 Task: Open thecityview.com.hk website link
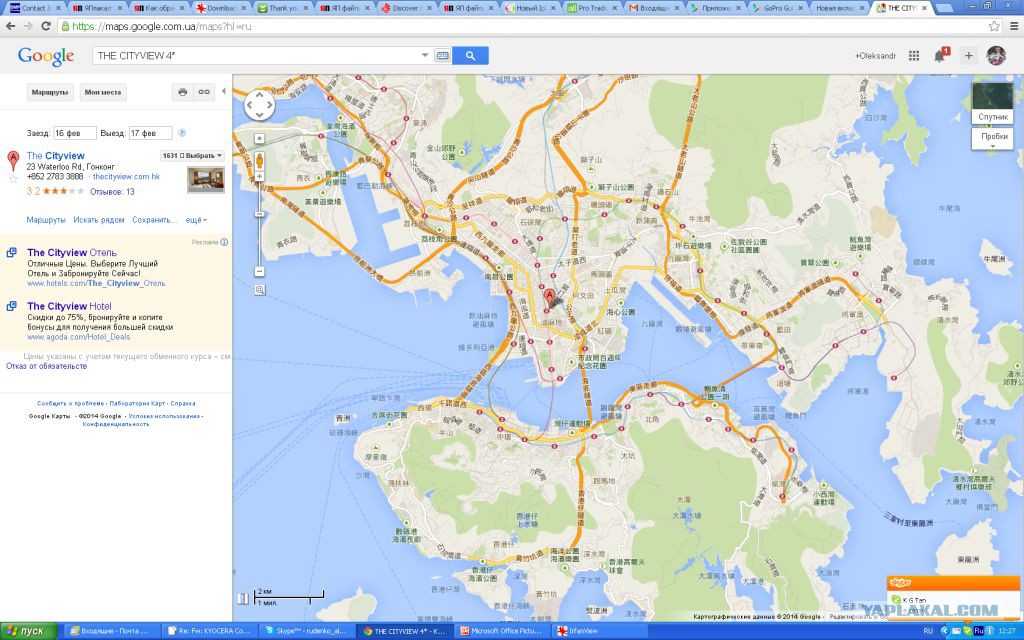[x=126, y=176]
